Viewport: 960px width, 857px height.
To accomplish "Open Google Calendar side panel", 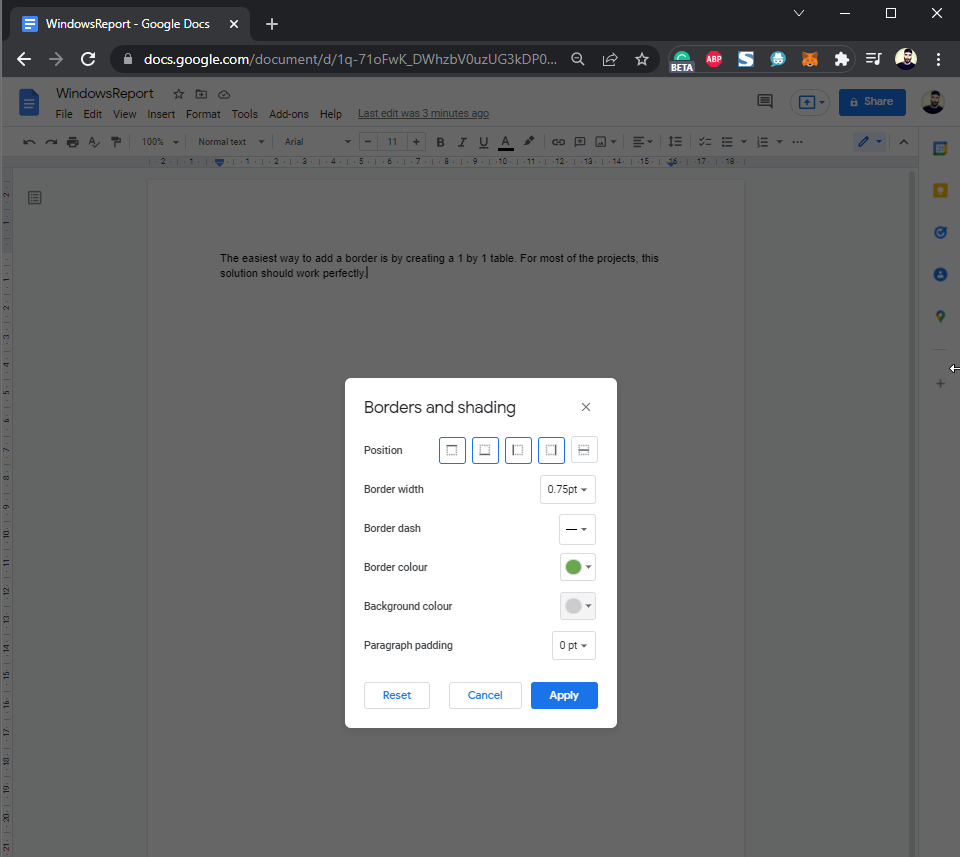I will tap(940, 148).
